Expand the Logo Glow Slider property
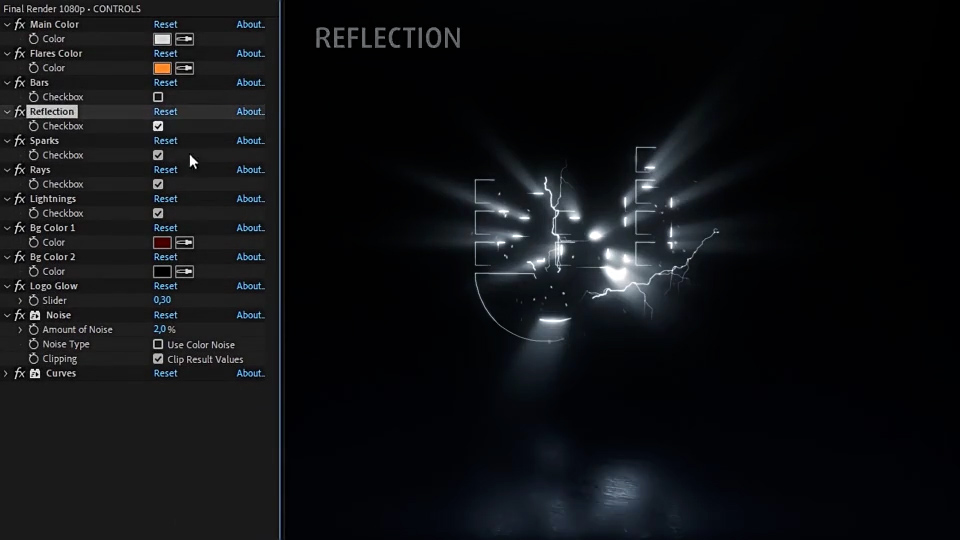Viewport: 960px width, 540px height. pyautogui.click(x=20, y=300)
